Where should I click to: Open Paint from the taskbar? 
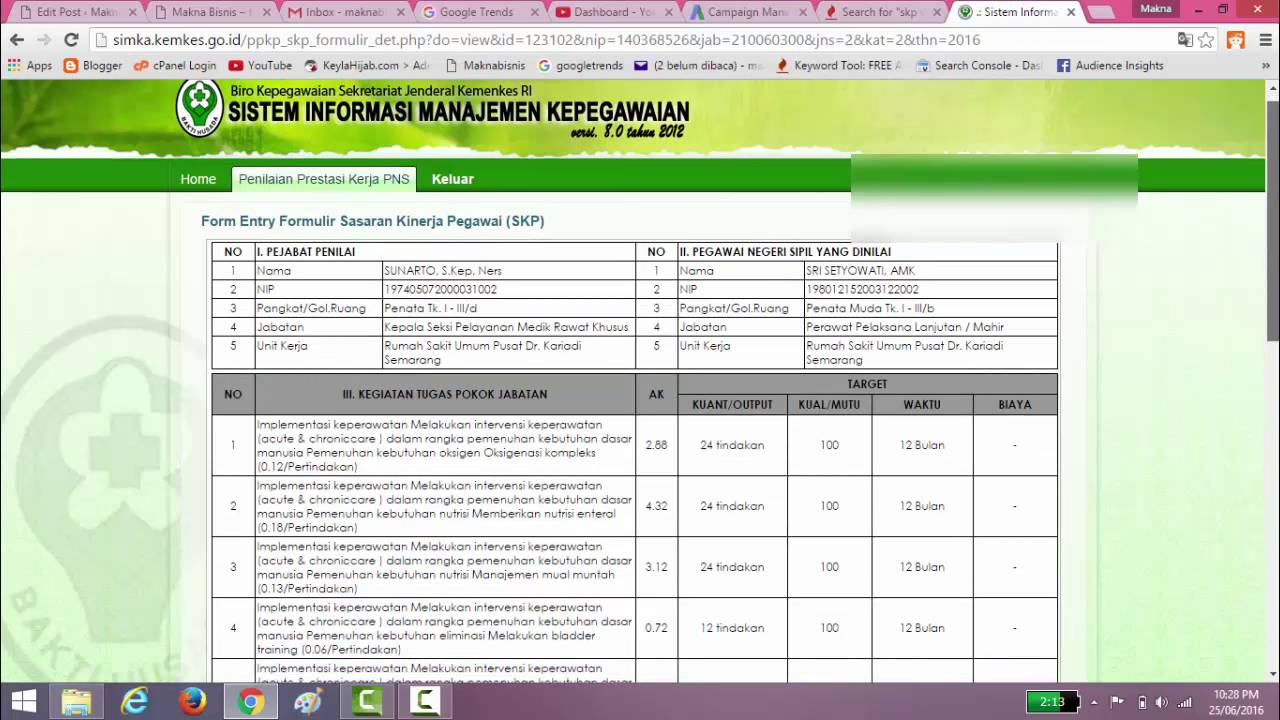(x=309, y=701)
